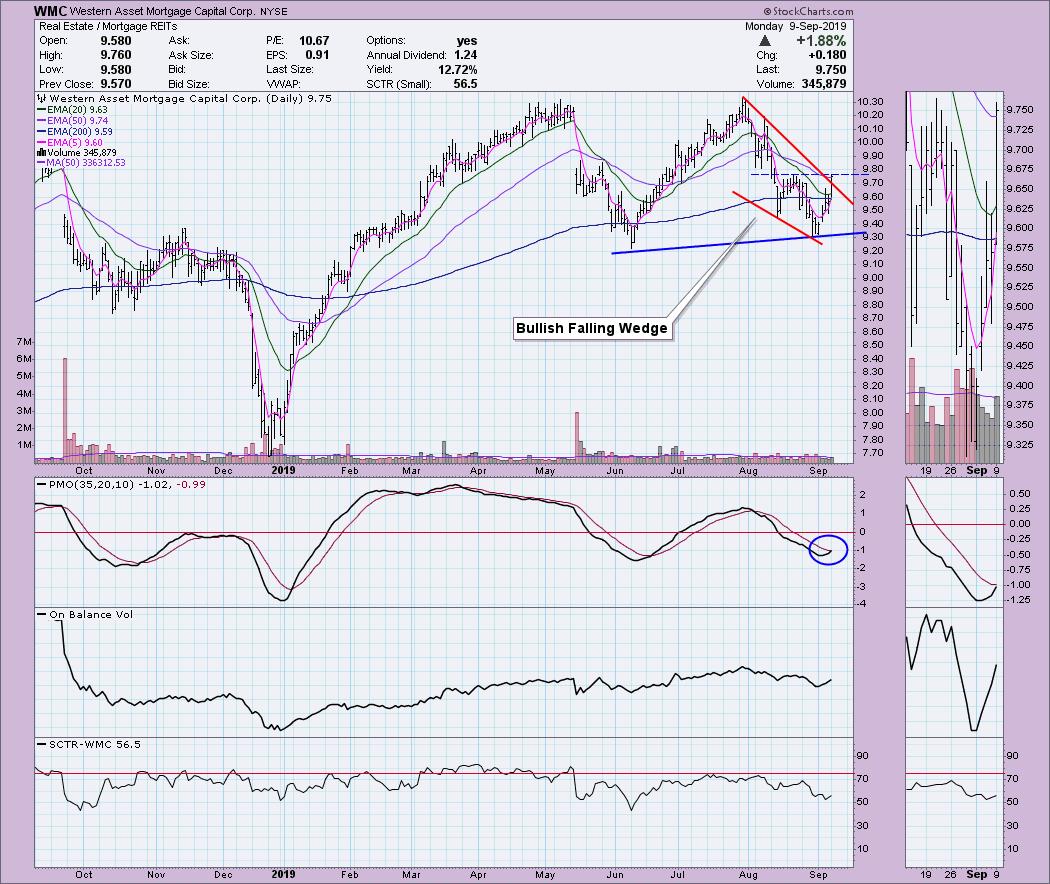Click the 9.750 label on the zoom panel axis
The width and height of the screenshot is (1050, 884).
(x=1019, y=109)
